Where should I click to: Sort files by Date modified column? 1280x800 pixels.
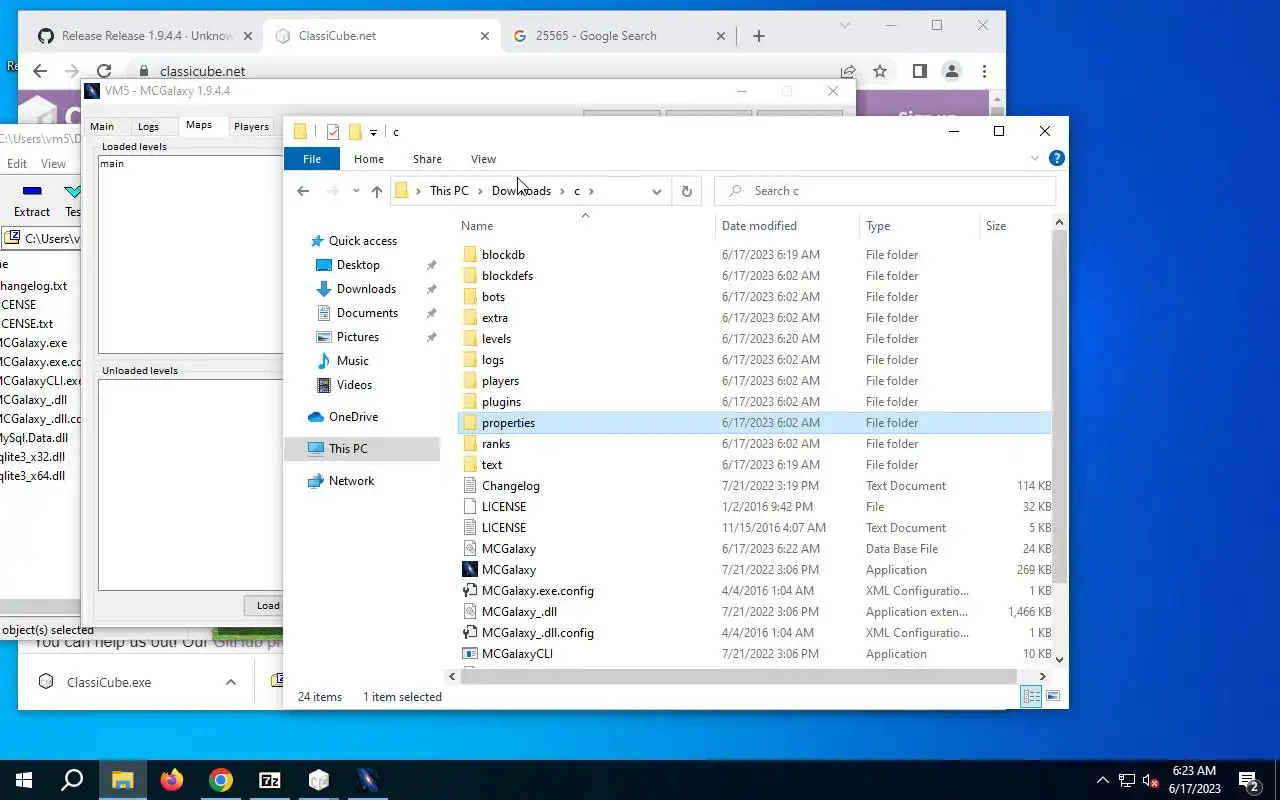(x=759, y=226)
